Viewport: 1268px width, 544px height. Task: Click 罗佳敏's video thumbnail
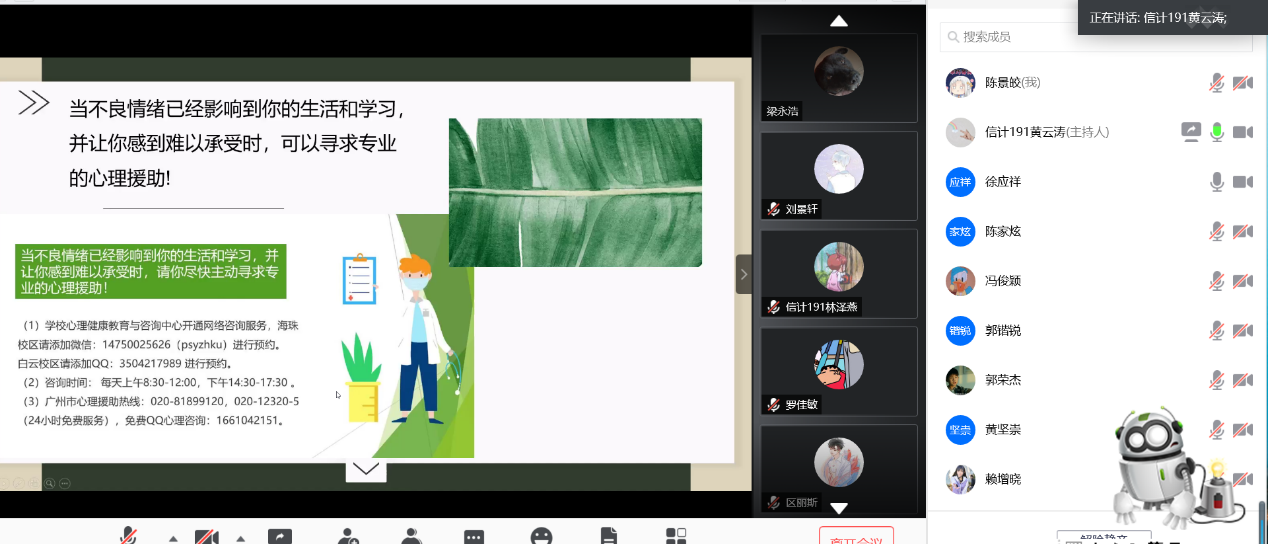pyautogui.click(x=839, y=370)
